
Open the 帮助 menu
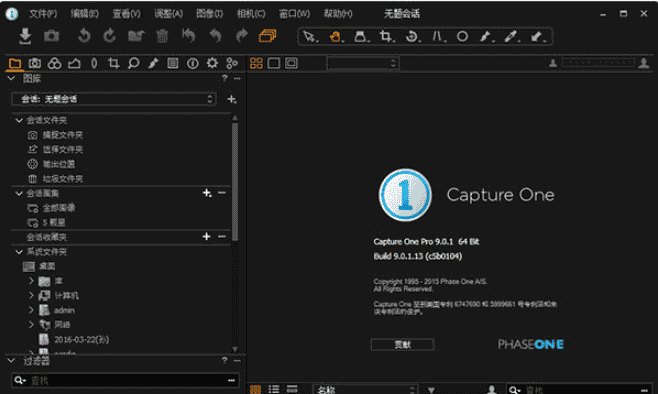pos(338,14)
